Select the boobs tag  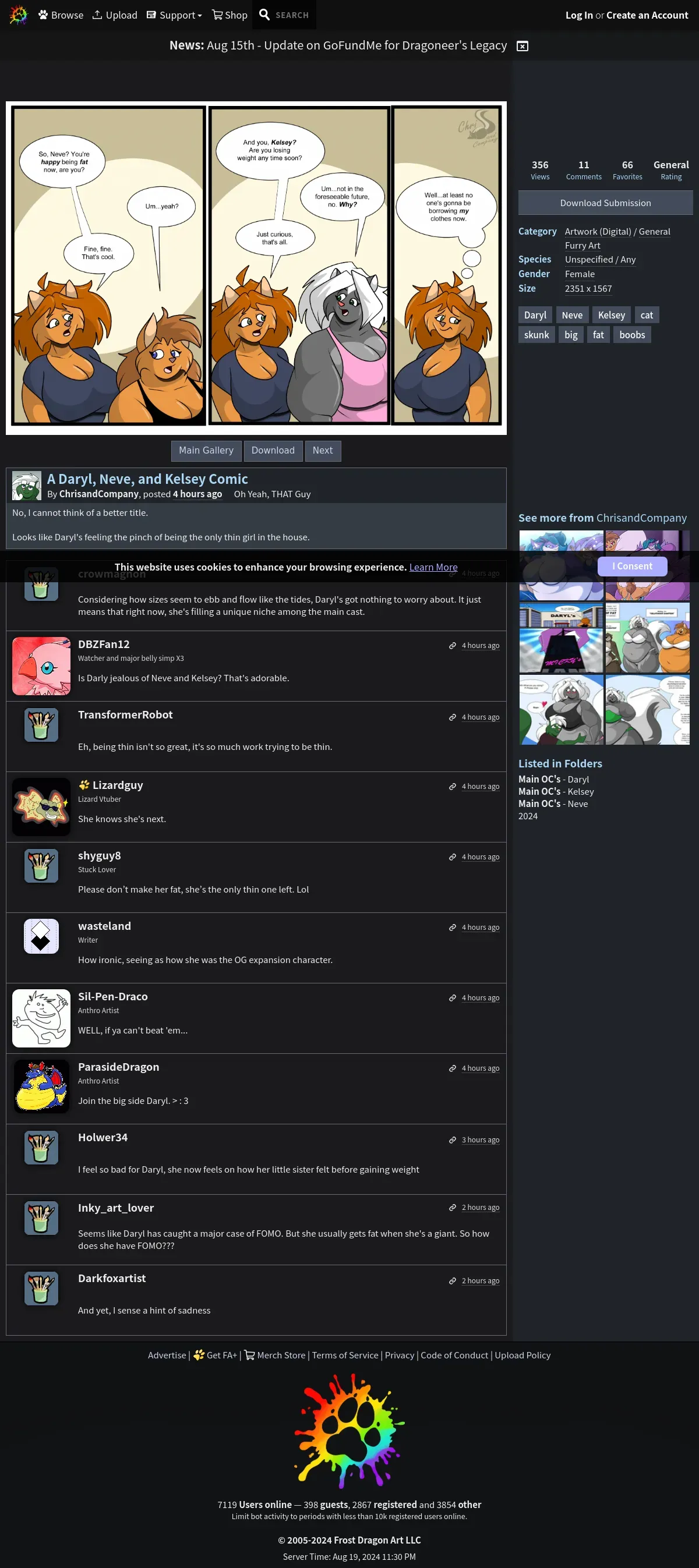631,335
